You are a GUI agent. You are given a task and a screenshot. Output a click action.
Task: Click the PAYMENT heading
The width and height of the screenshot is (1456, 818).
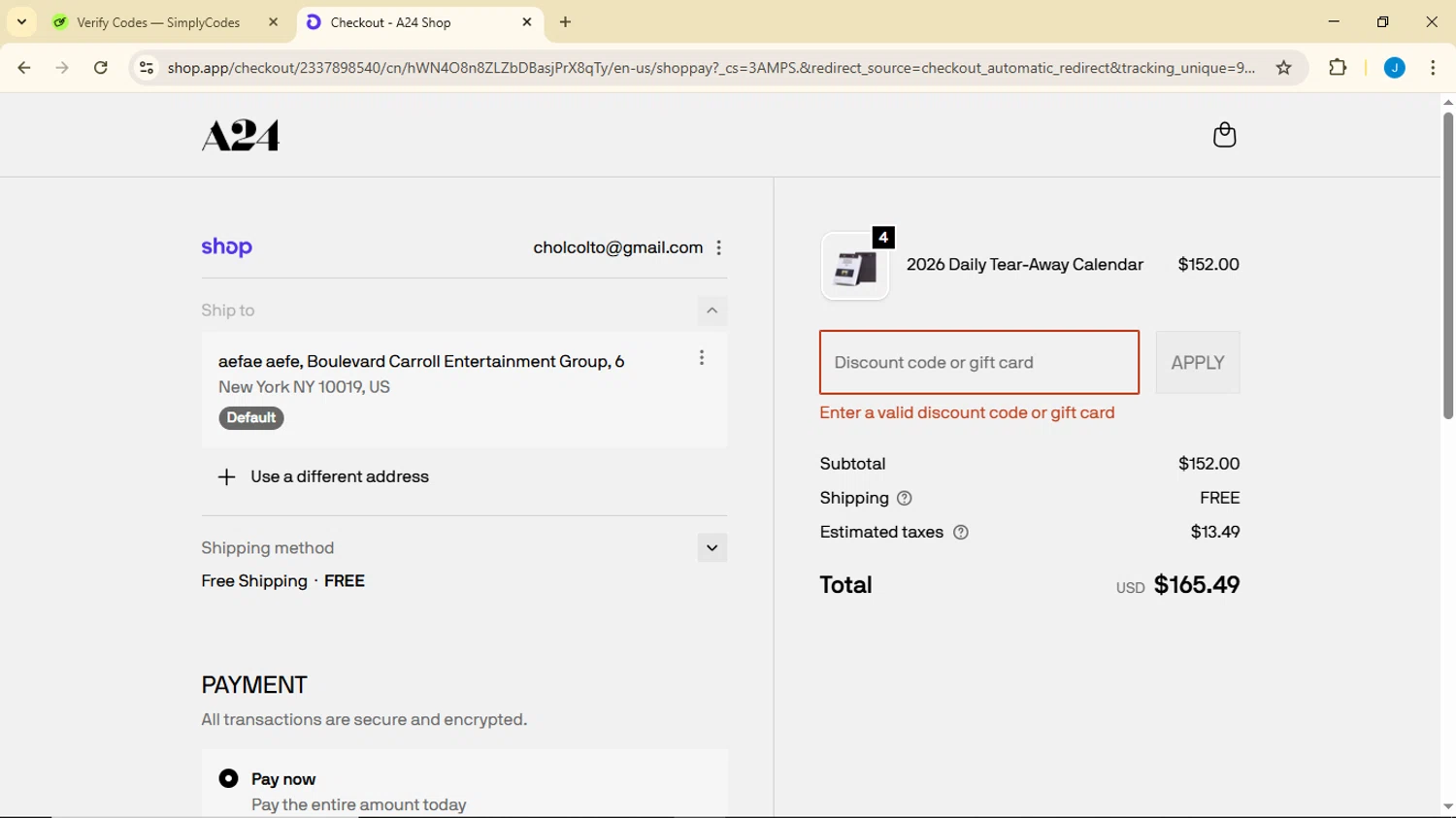click(x=254, y=685)
